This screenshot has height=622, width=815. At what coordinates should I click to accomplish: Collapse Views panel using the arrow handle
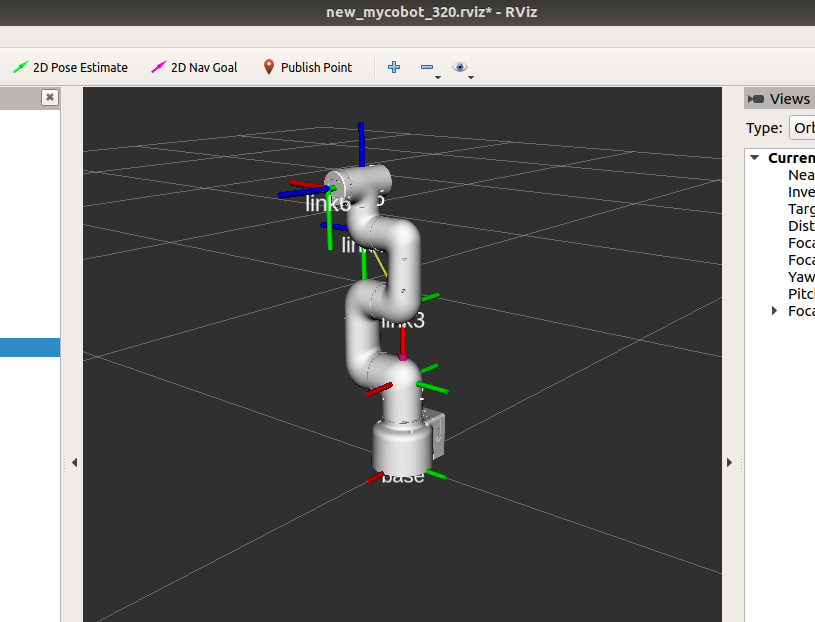click(x=729, y=462)
